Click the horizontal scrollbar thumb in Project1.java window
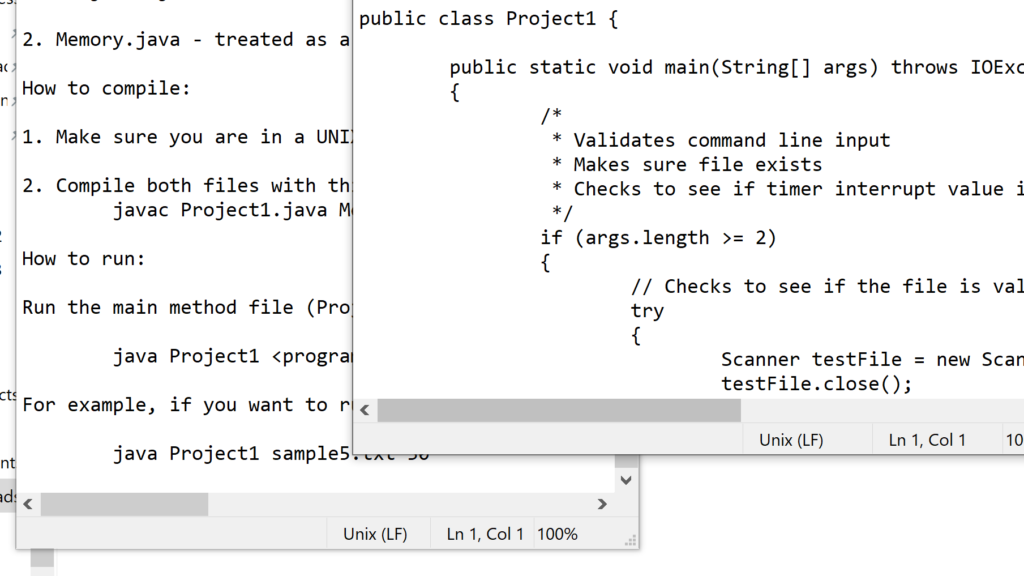The width and height of the screenshot is (1024, 576). 560,409
